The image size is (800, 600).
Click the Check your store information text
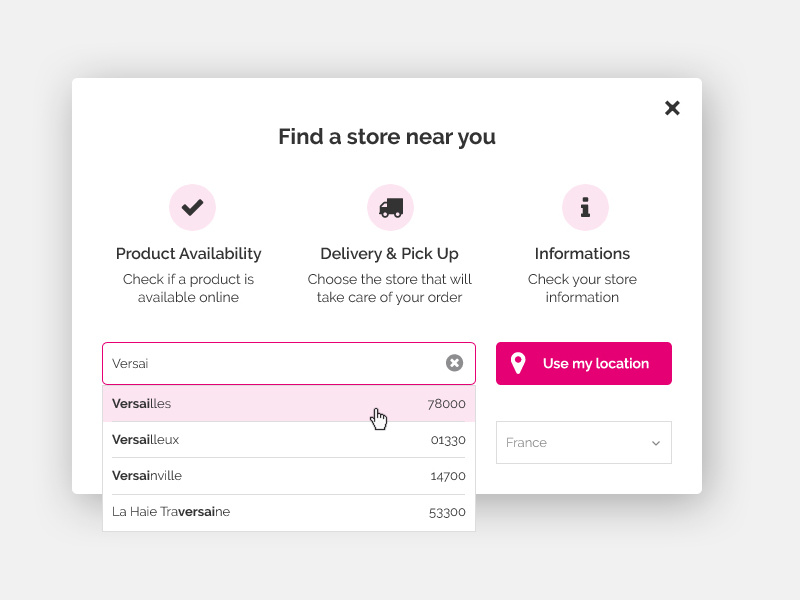(x=583, y=288)
